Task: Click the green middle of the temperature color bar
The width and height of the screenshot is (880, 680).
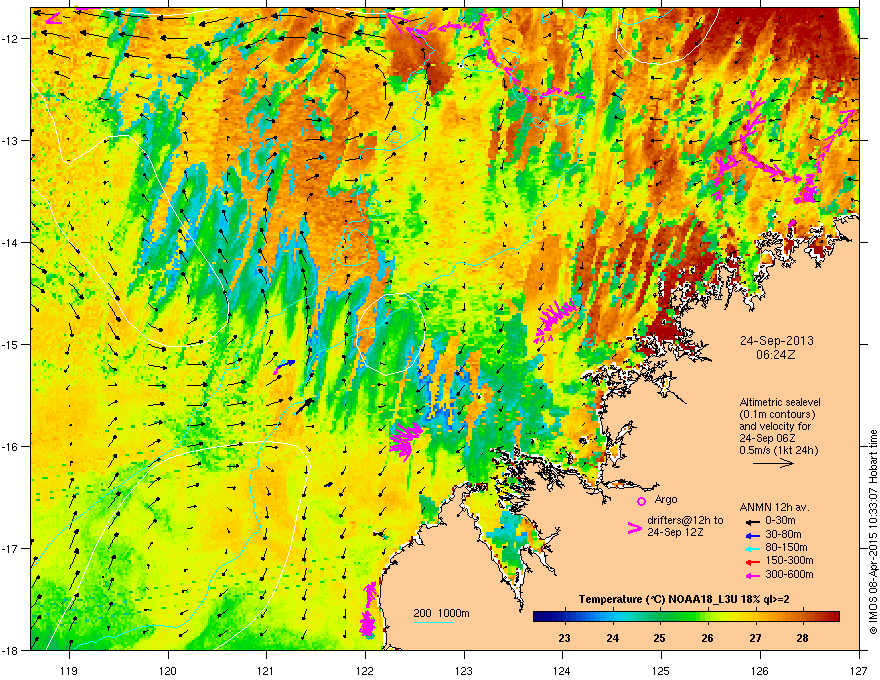Action: 686,617
